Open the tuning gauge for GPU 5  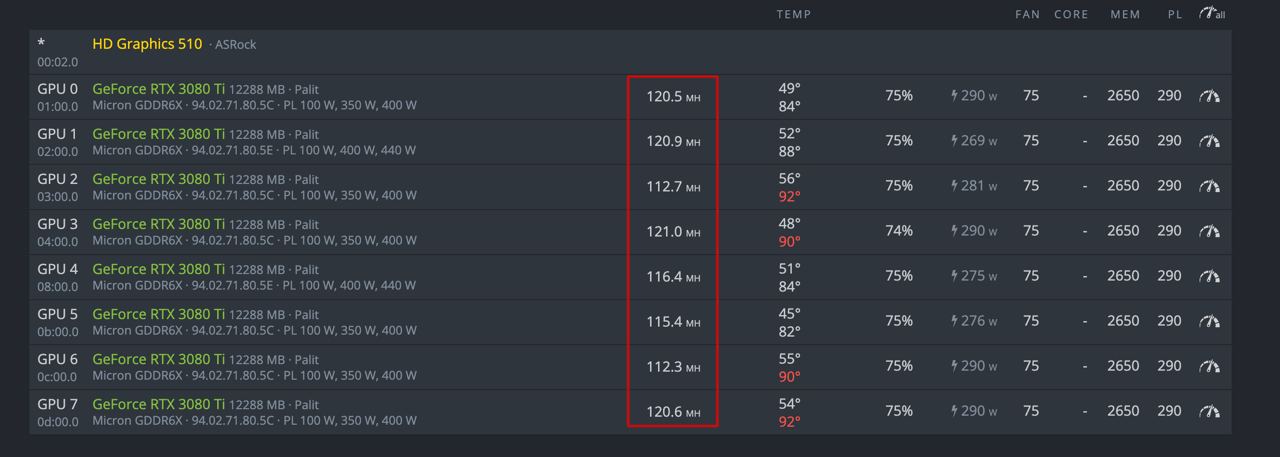point(1210,321)
